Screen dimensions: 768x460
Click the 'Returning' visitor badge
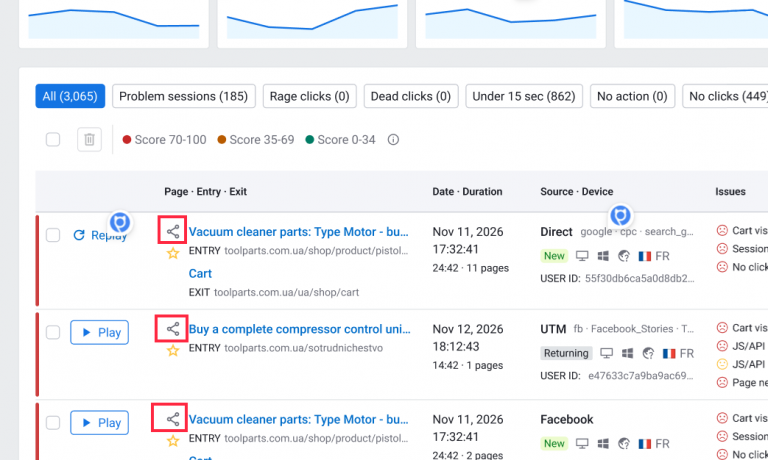[x=566, y=353]
